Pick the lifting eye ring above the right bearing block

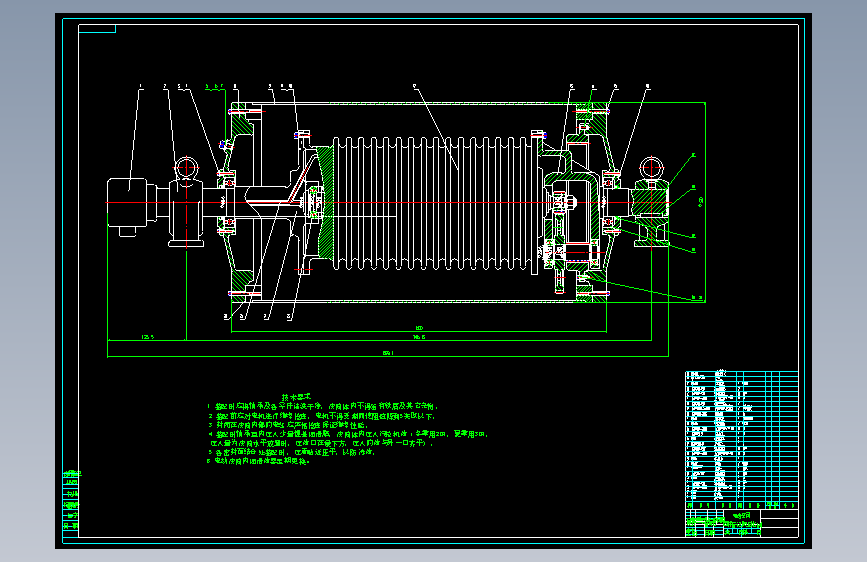(x=651, y=168)
